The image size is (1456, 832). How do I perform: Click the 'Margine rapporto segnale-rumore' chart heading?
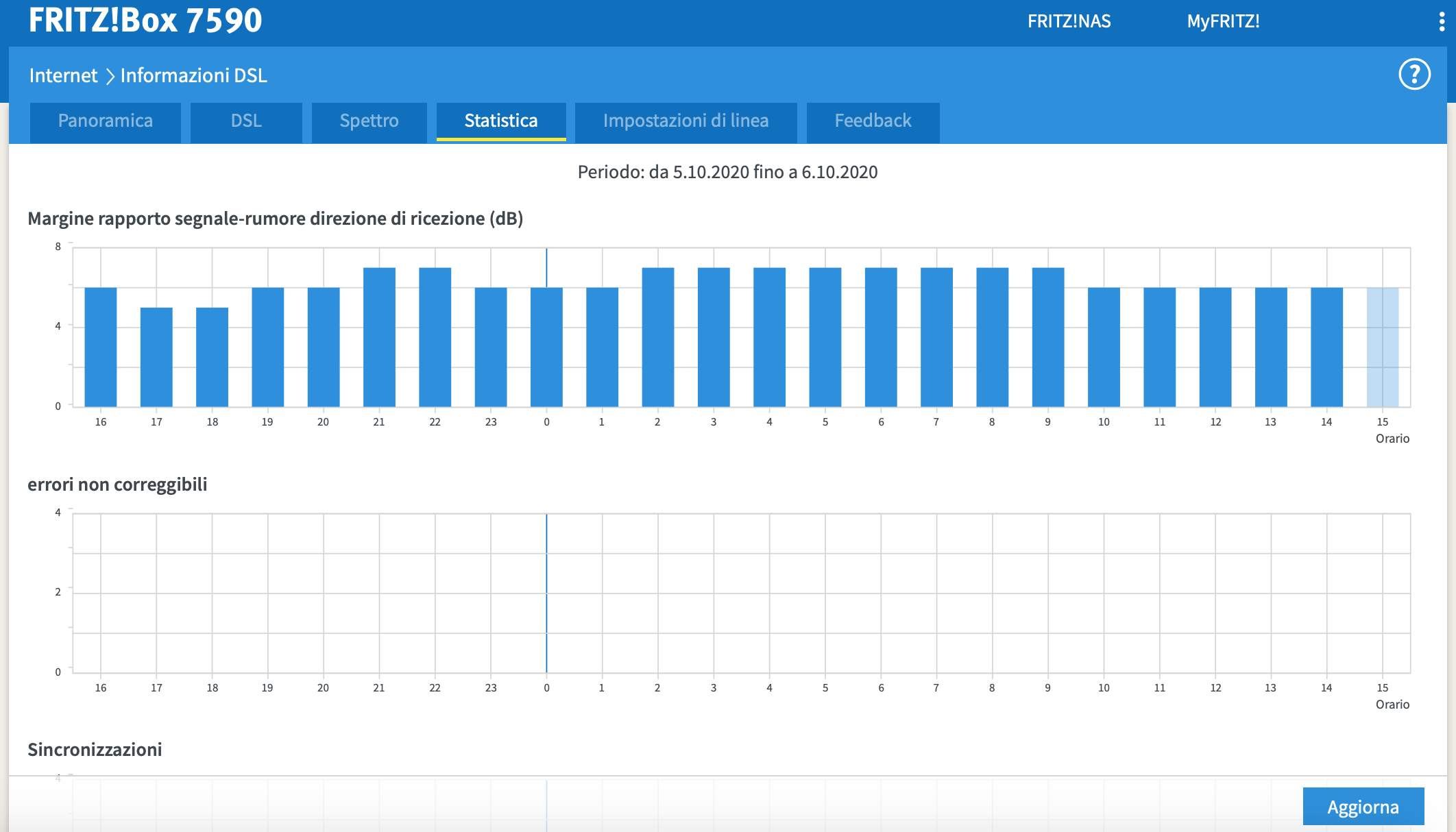pyautogui.click(x=276, y=219)
